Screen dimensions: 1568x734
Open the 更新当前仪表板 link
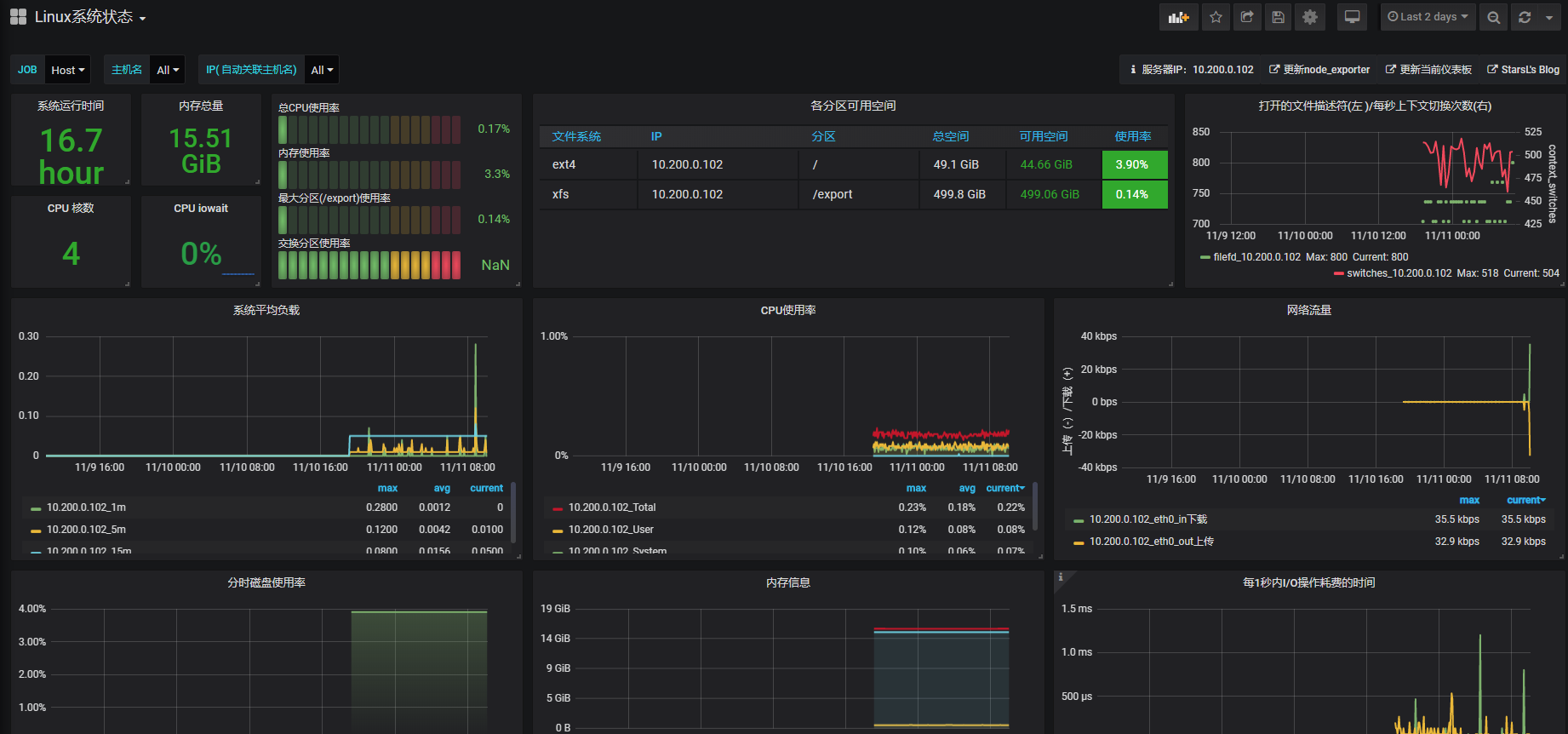click(1428, 70)
